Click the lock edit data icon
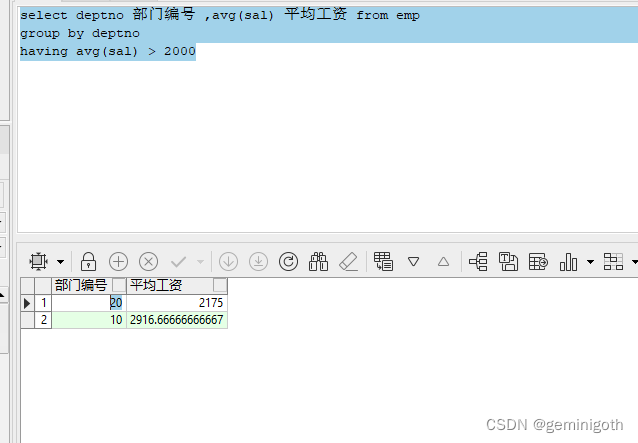Image resolution: width=638 pixels, height=443 pixels. (x=88, y=261)
